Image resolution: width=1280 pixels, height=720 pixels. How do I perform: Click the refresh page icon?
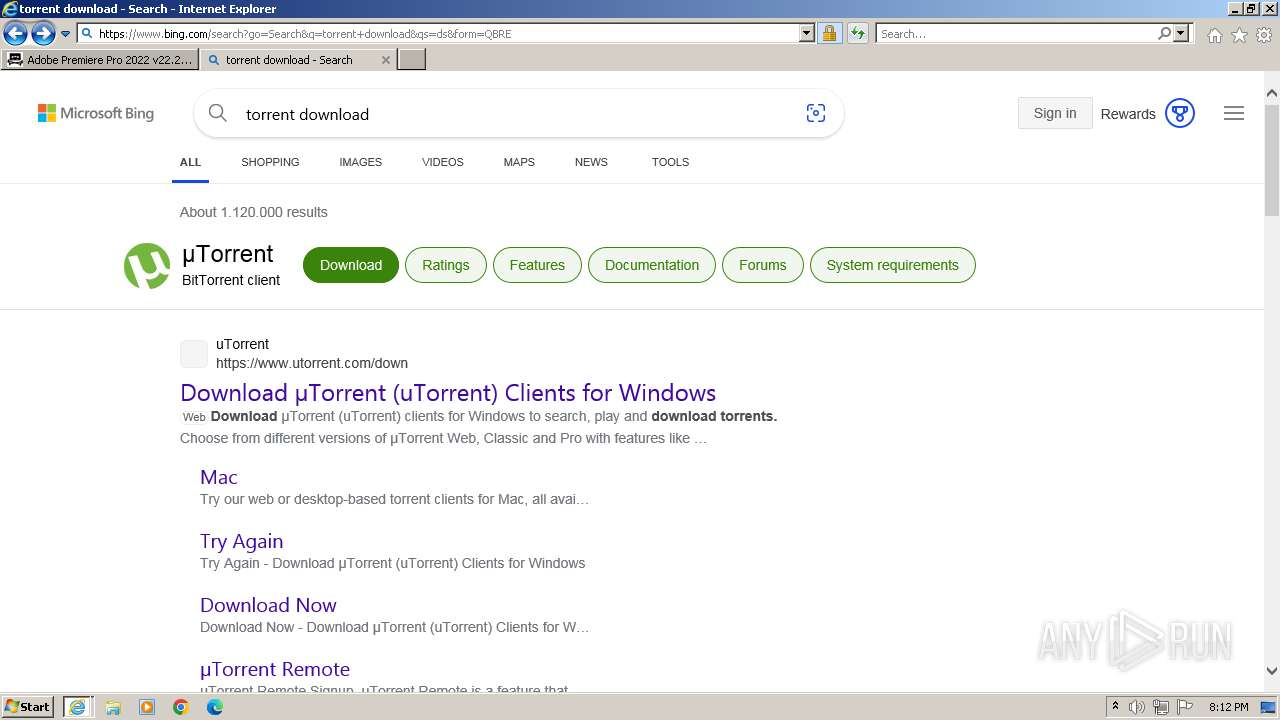coord(858,34)
